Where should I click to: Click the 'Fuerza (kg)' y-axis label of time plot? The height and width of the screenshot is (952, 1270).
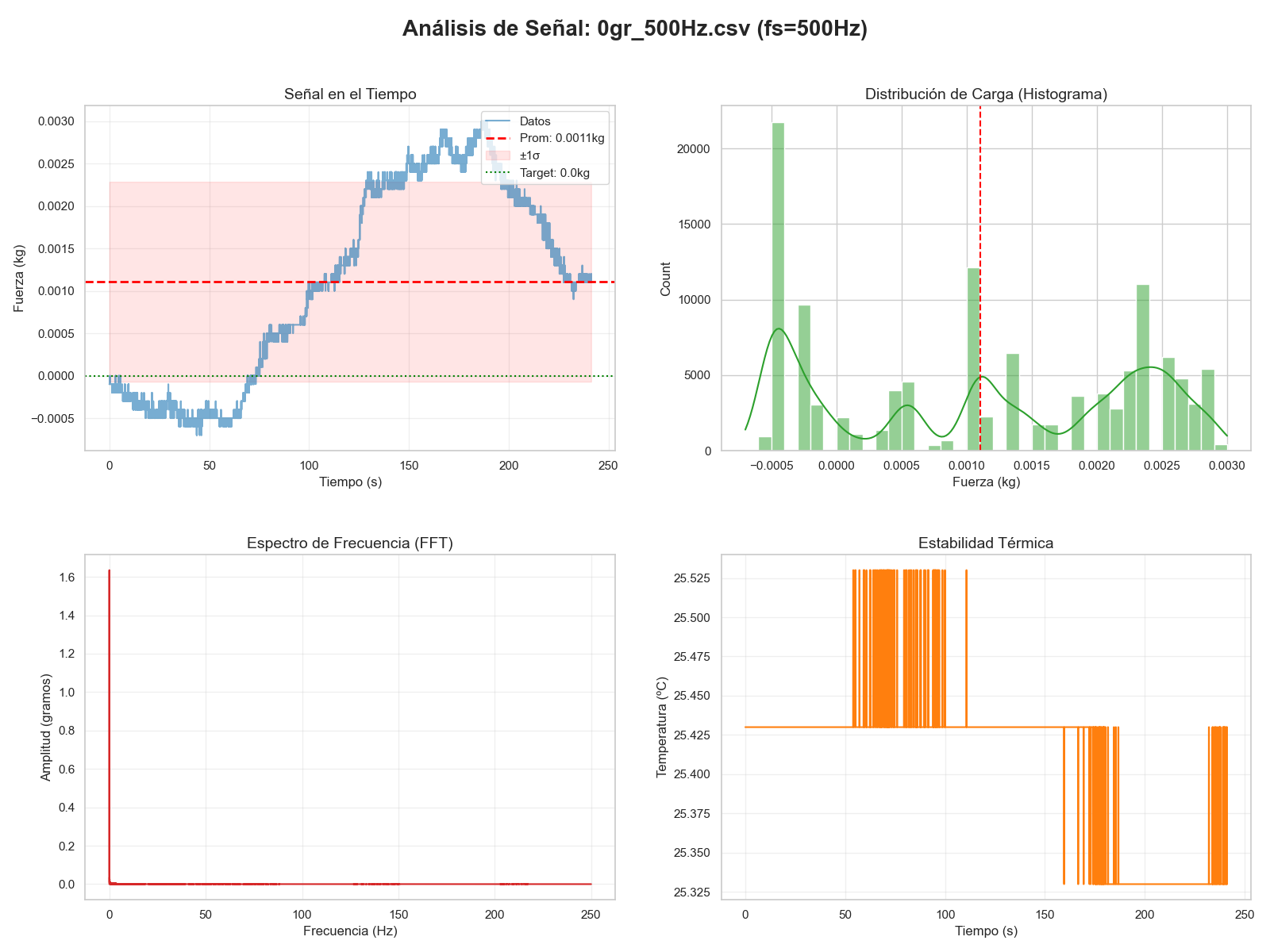(x=18, y=278)
